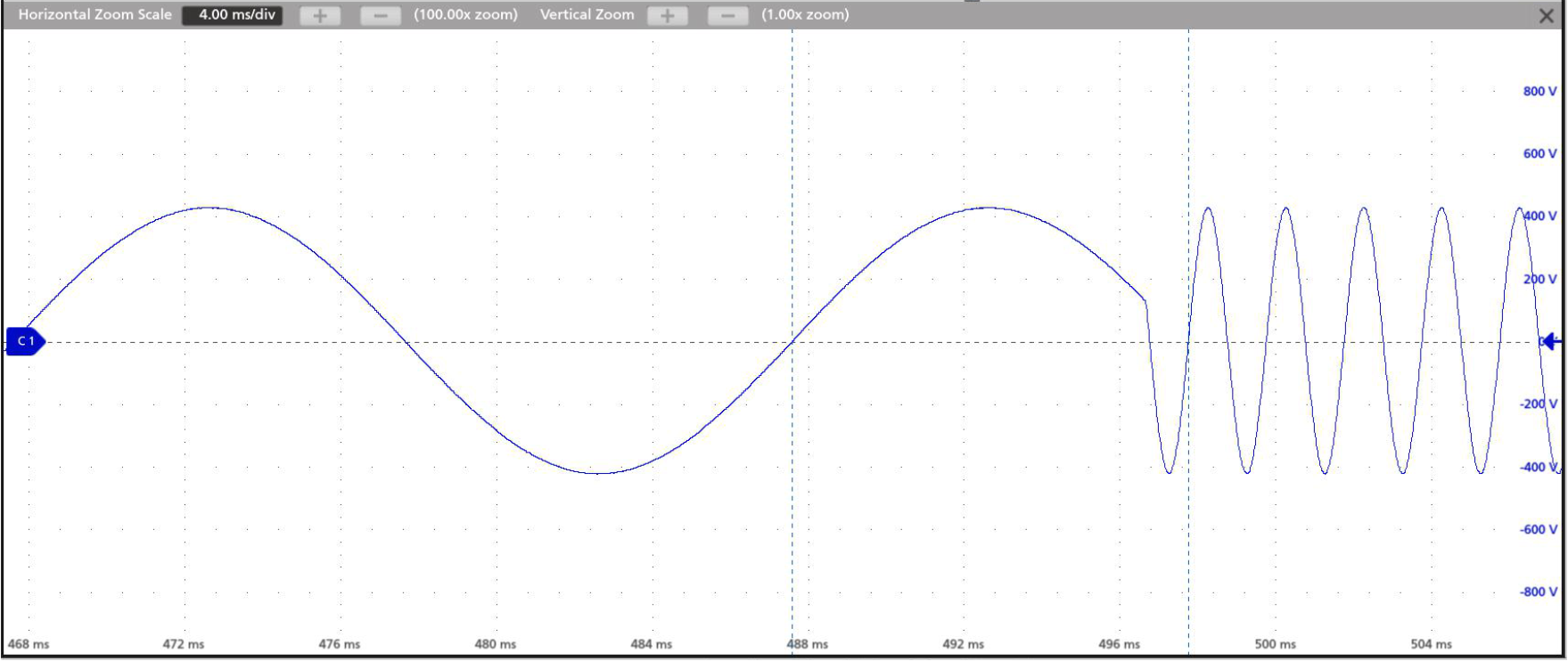Decrease vertical zoom with the minus button
Image resolution: width=1568 pixels, height=661 pixels.
tap(727, 15)
